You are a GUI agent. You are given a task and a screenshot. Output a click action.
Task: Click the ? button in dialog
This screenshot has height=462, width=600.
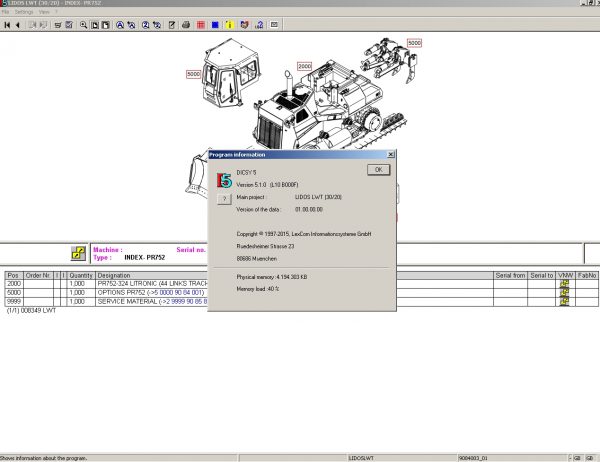[224, 199]
